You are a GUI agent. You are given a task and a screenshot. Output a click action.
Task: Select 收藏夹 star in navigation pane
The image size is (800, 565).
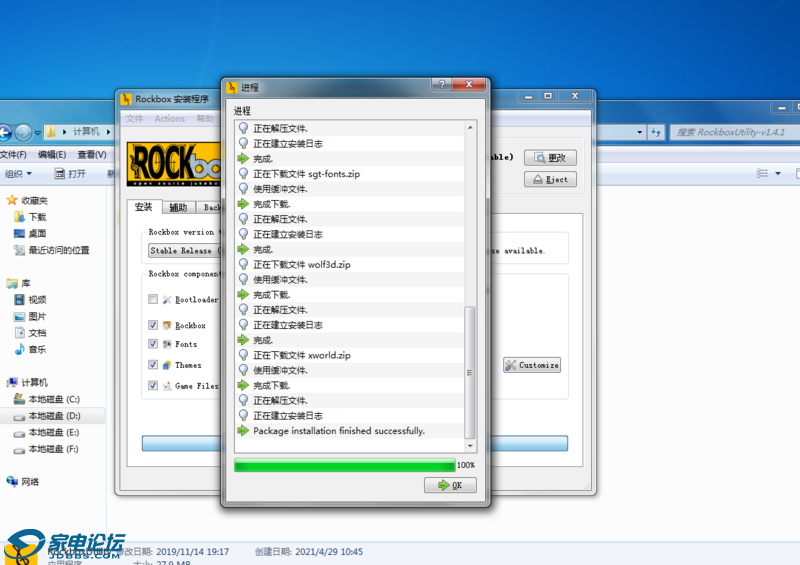[x=12, y=200]
